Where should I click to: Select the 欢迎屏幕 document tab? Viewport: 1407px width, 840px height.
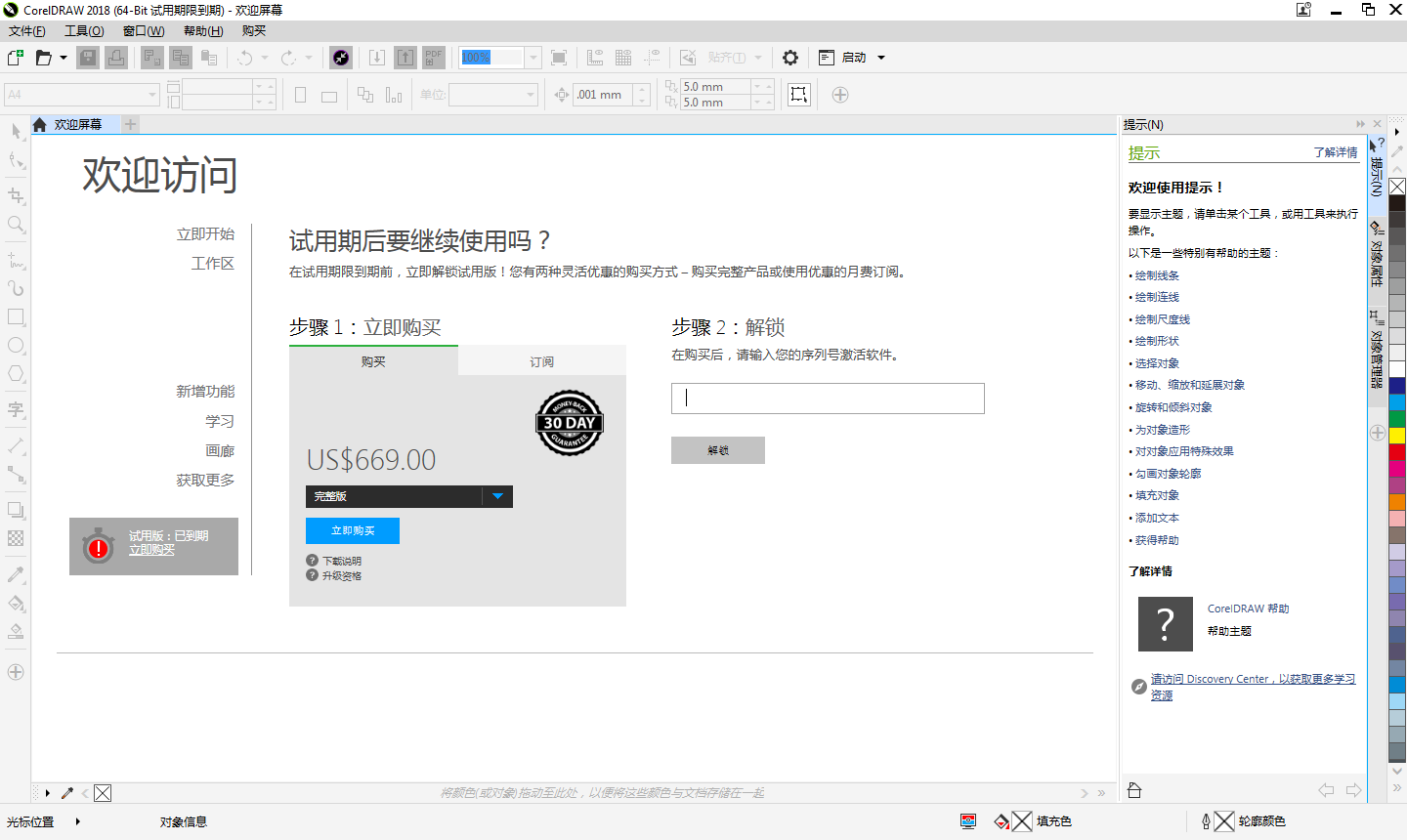[77, 124]
